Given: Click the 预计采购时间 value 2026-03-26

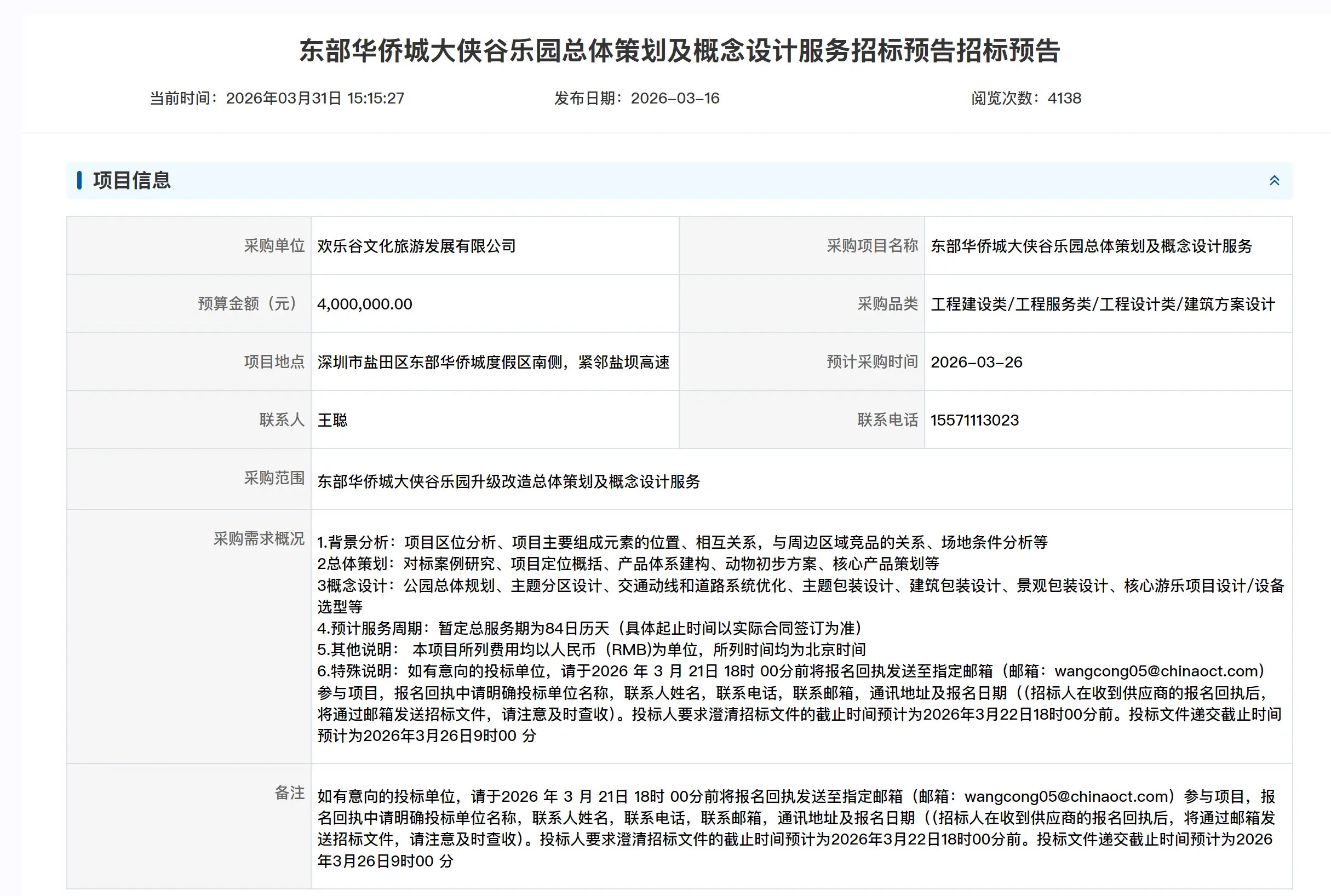Looking at the screenshot, I should [976, 362].
